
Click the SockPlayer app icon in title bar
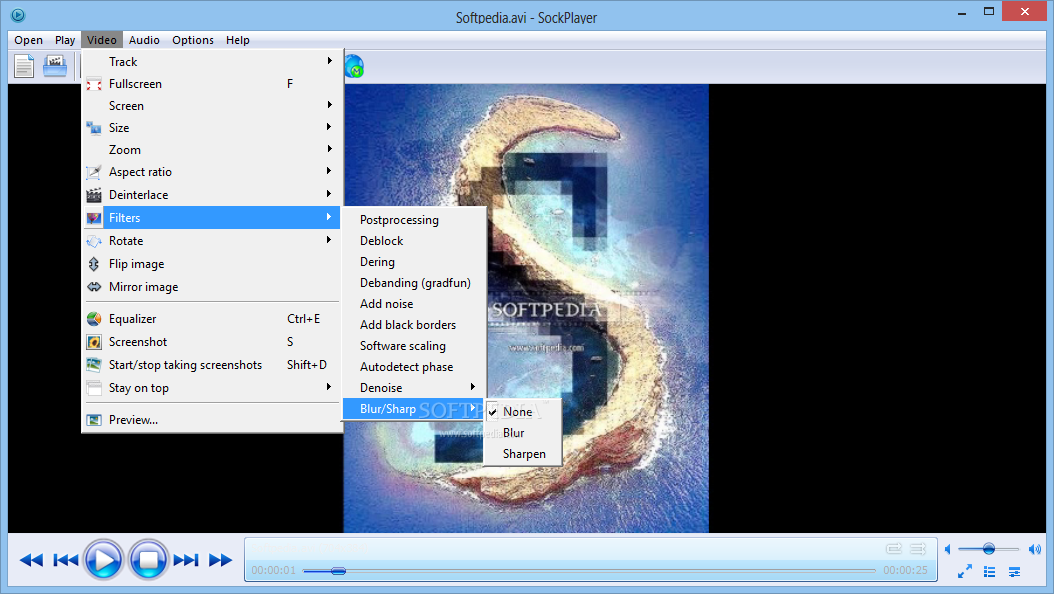click(18, 14)
